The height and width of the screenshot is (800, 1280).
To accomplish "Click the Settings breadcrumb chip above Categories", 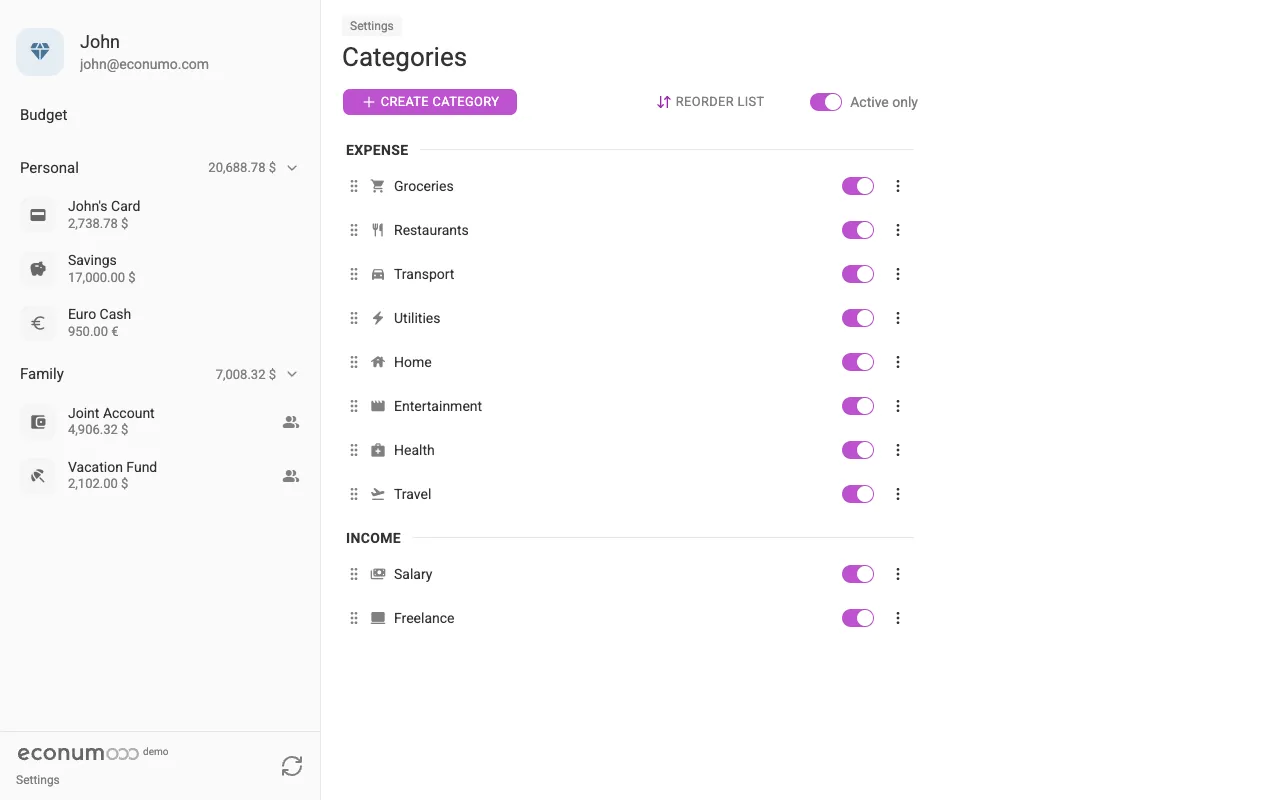I will click(x=372, y=26).
